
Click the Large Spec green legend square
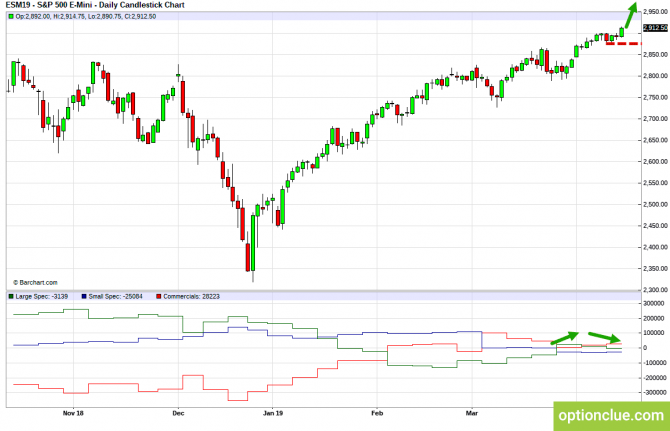click(11, 296)
